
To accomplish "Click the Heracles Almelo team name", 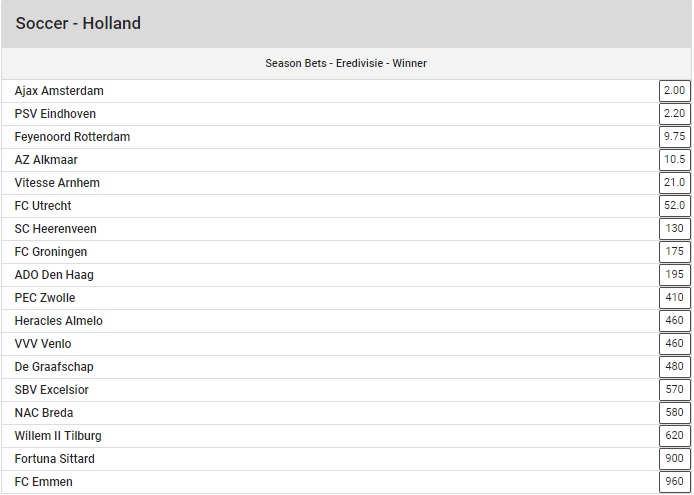I will 58,321.
